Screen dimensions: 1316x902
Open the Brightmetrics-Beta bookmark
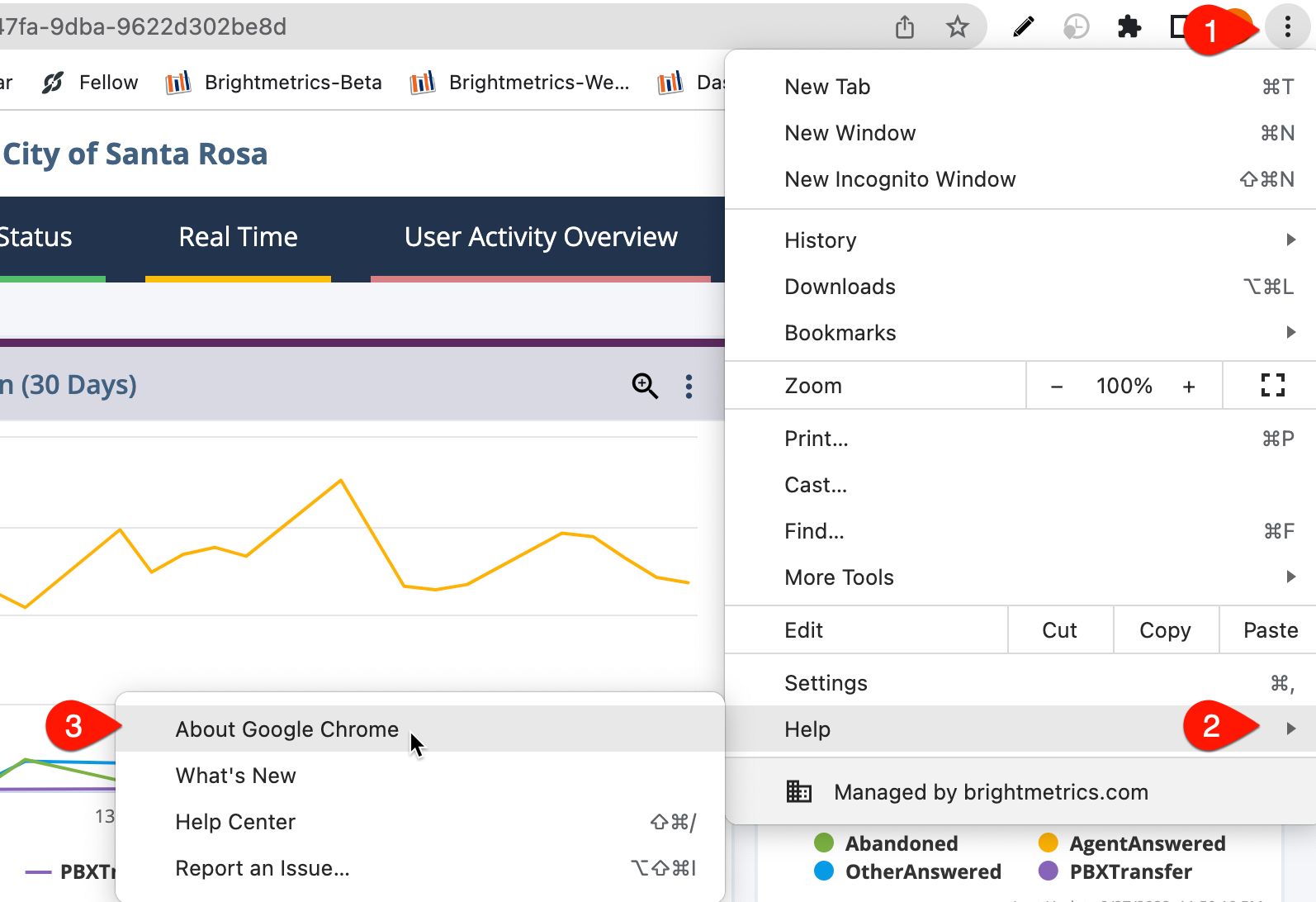point(274,83)
